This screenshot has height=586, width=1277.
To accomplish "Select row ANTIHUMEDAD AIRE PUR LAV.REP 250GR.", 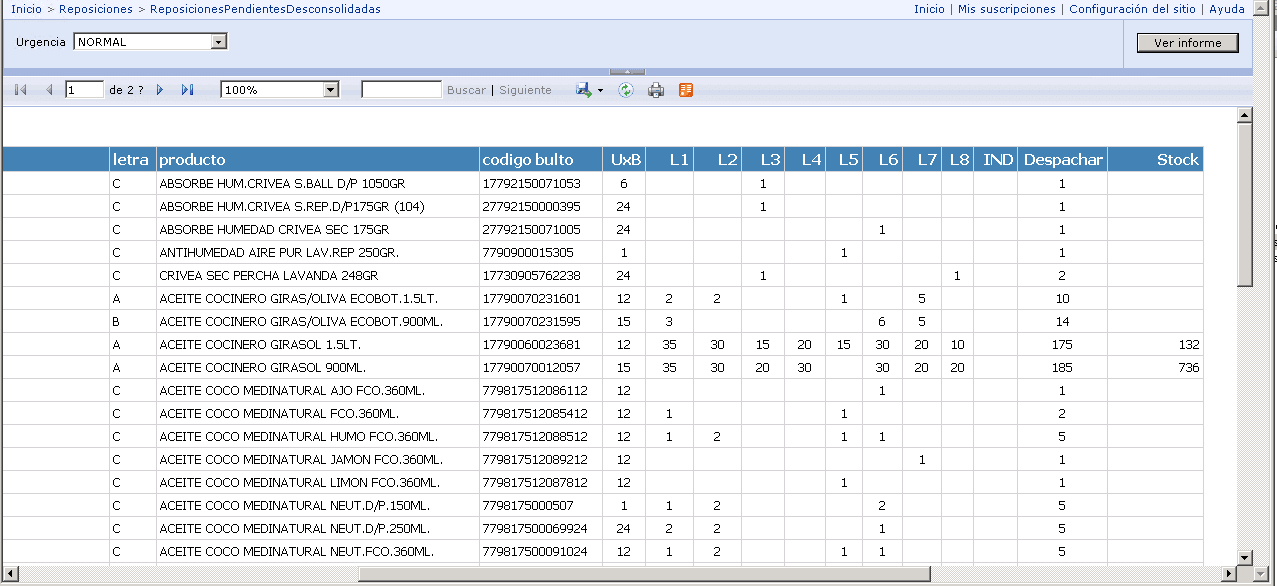I will coord(602,253).
